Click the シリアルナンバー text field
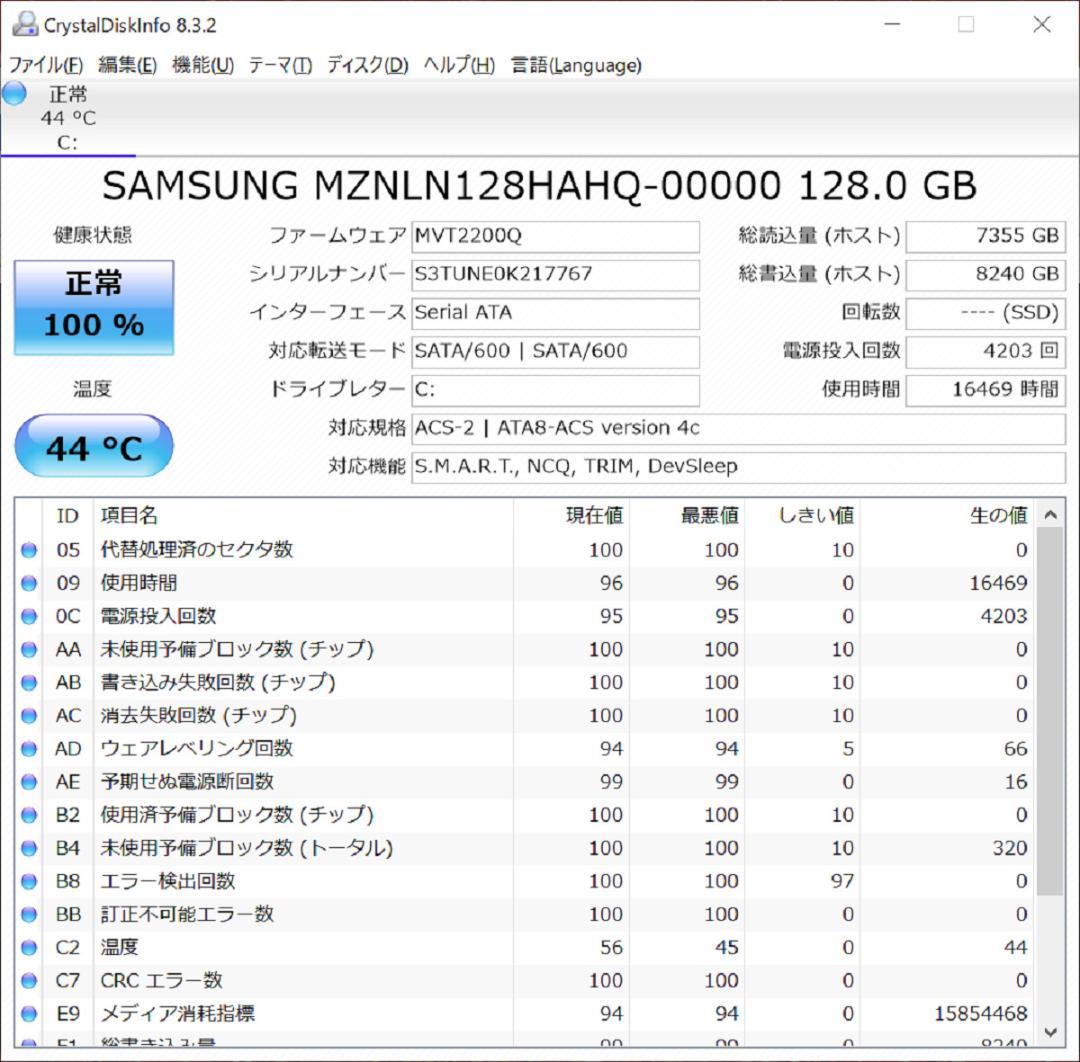Image resolution: width=1080 pixels, height=1062 pixels. coord(555,275)
